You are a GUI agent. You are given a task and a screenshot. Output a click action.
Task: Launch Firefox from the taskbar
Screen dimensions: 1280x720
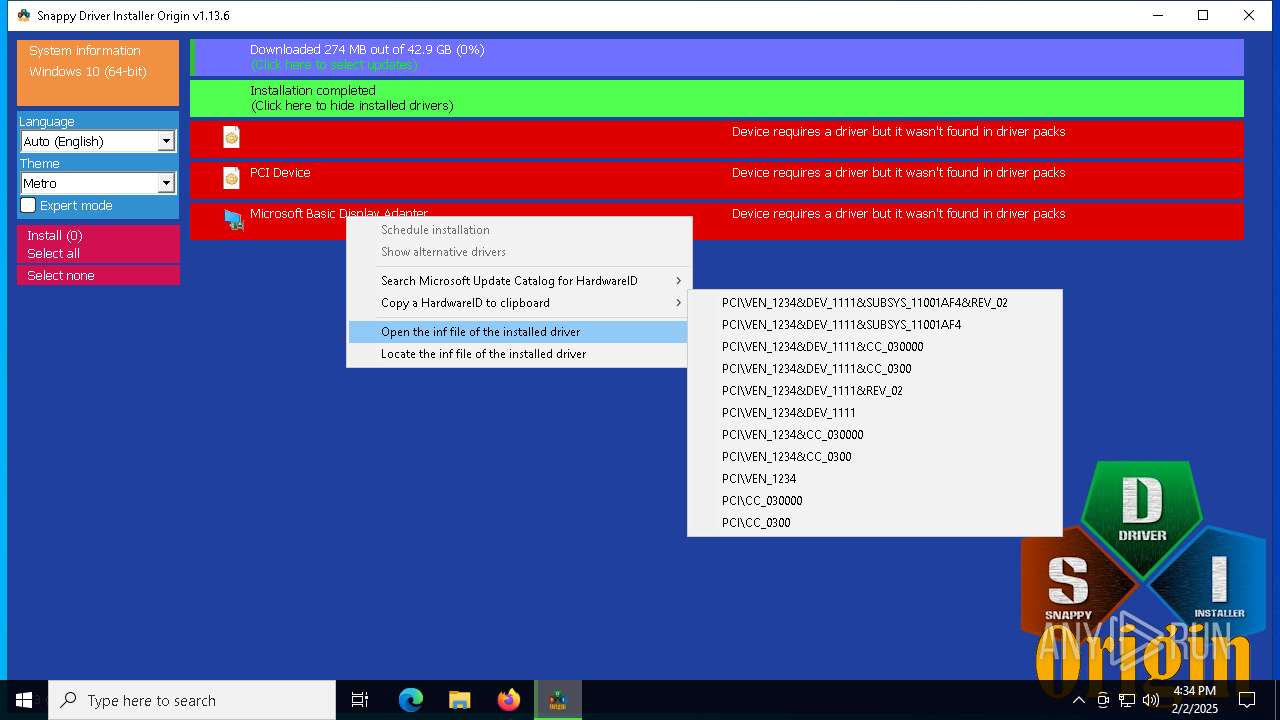[x=509, y=700]
